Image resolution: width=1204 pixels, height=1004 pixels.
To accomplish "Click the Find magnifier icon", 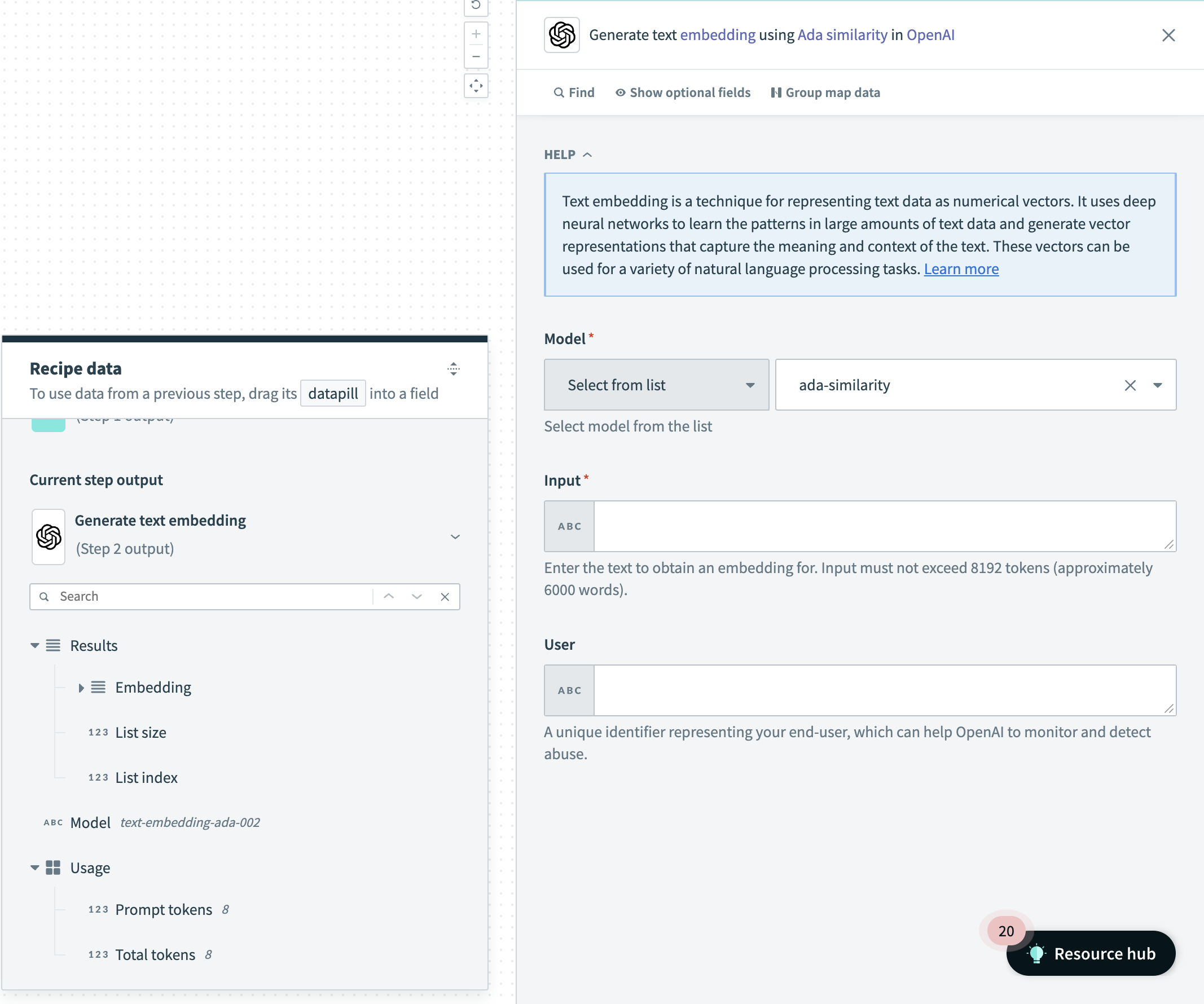I will click(x=559, y=93).
